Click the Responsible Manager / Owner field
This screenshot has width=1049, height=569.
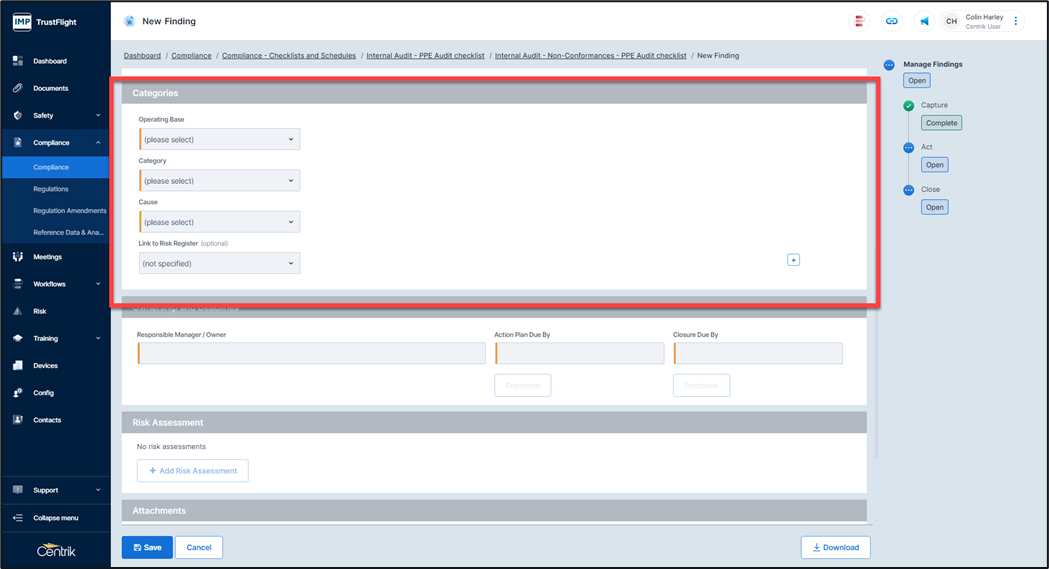coord(312,353)
